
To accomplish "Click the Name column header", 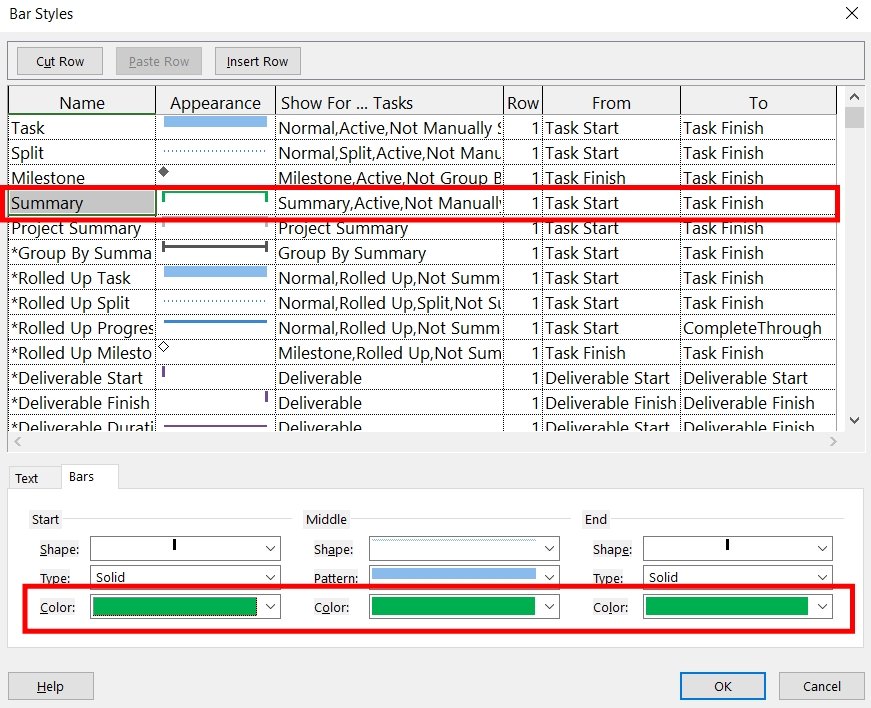I will [82, 103].
